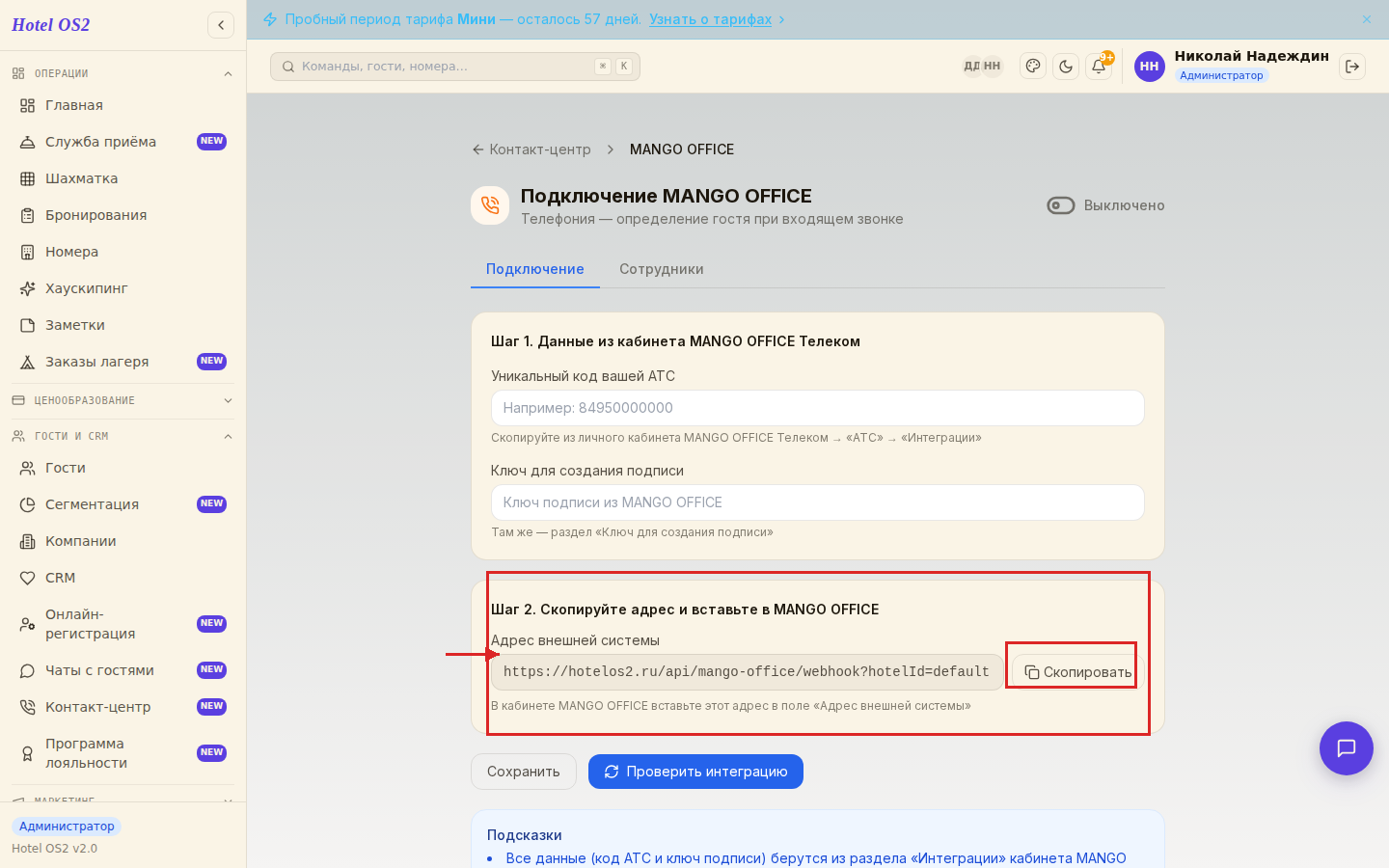Dismiss the trial period banner
This screenshot has height=868, width=1389.
point(1366,19)
